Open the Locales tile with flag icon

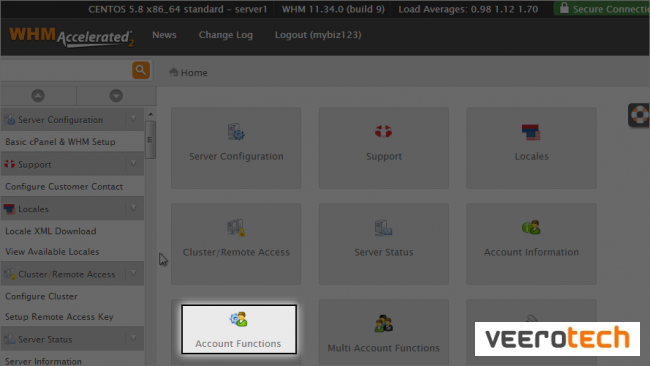531,148
